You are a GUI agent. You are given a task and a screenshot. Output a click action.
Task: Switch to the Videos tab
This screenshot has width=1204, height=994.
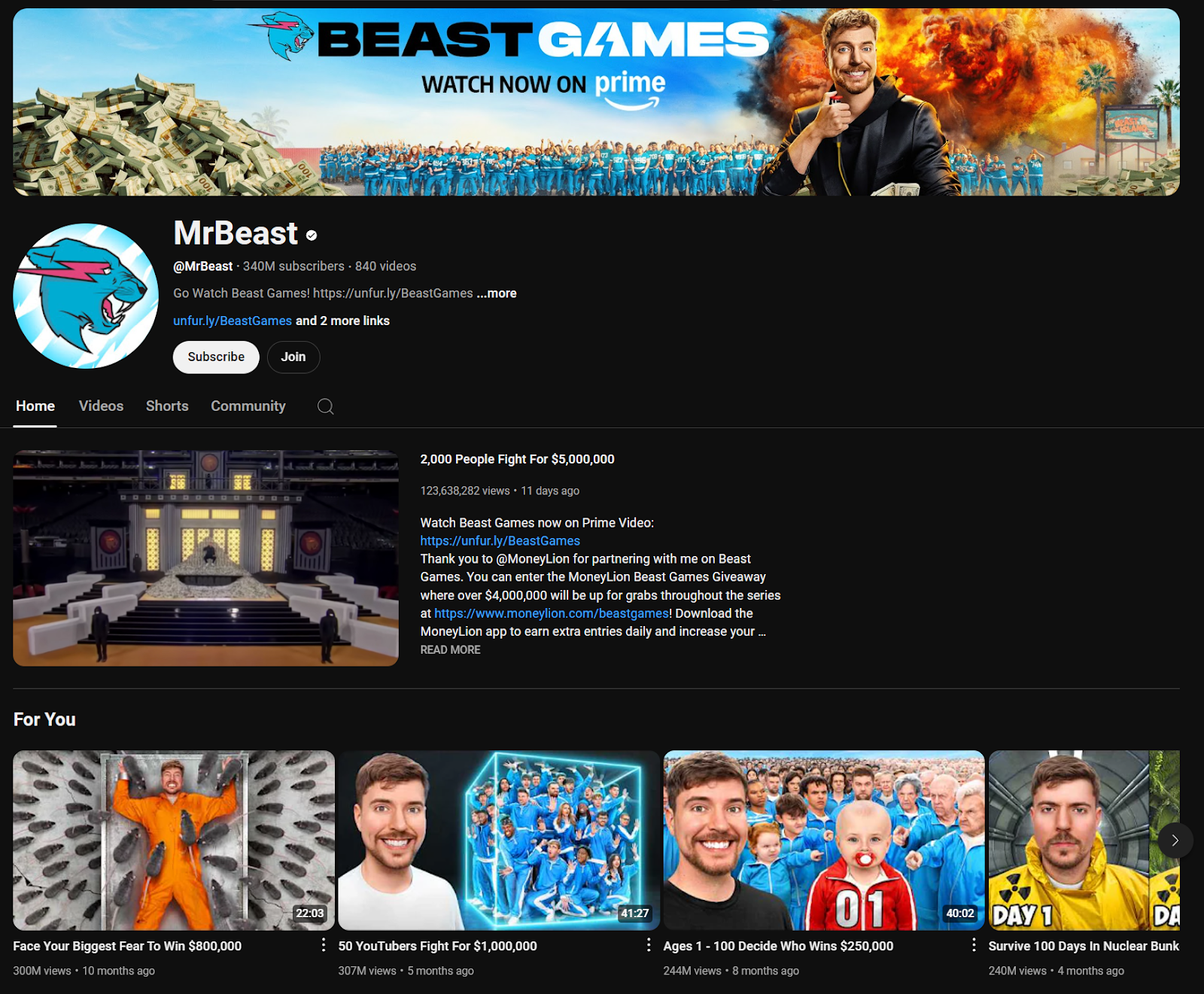point(101,406)
